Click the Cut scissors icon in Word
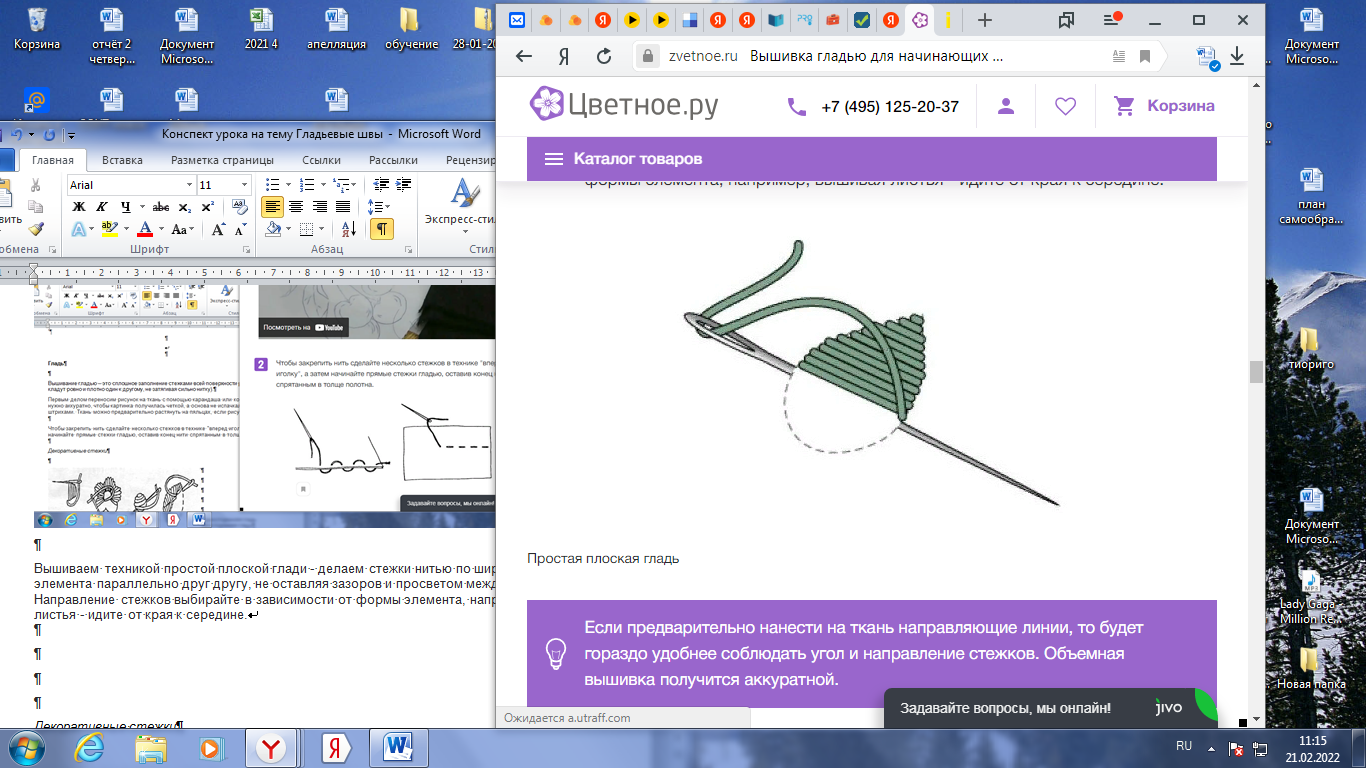The height and width of the screenshot is (768, 1366). pos(35,185)
